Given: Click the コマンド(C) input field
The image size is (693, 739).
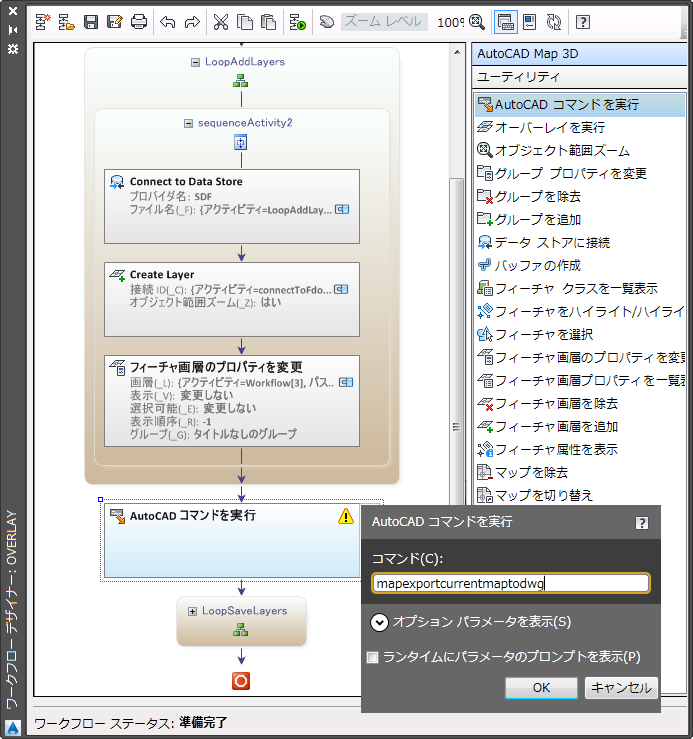Looking at the screenshot, I should coord(511,583).
